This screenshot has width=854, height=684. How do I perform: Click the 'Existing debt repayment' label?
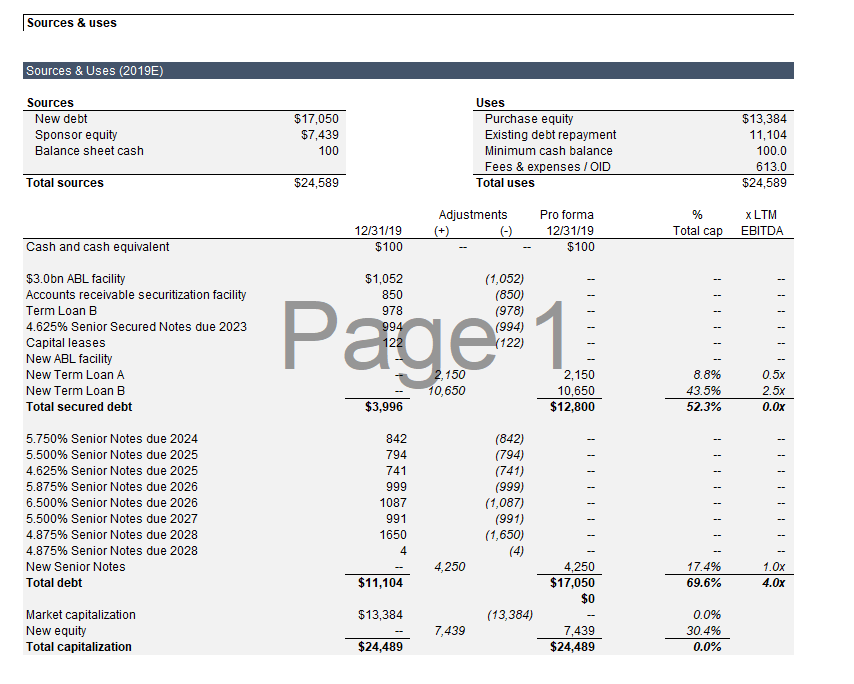click(550, 135)
